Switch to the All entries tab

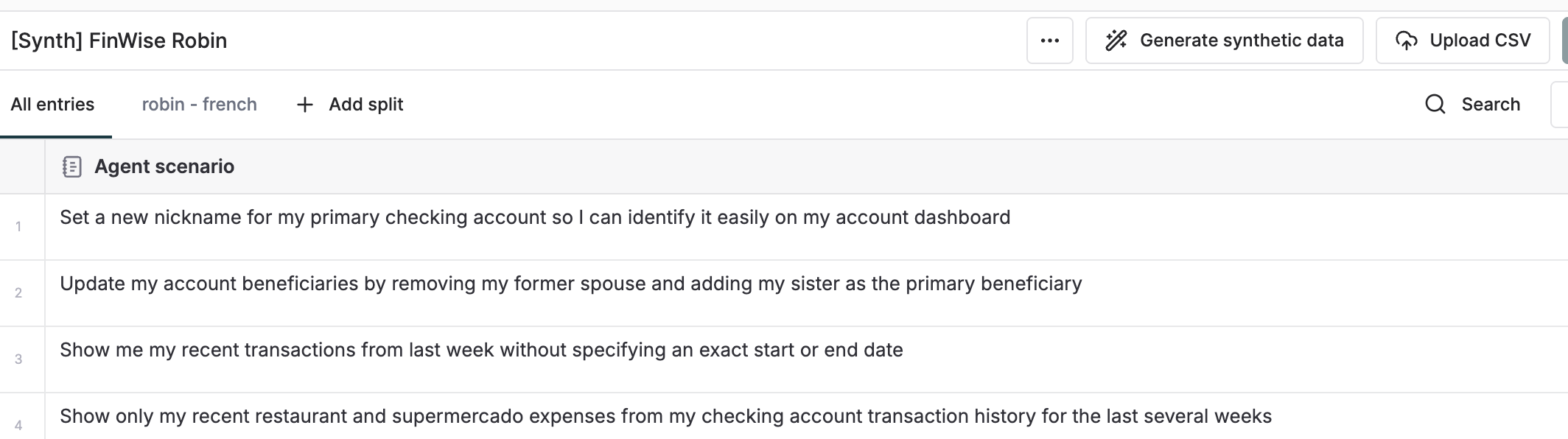[52, 104]
